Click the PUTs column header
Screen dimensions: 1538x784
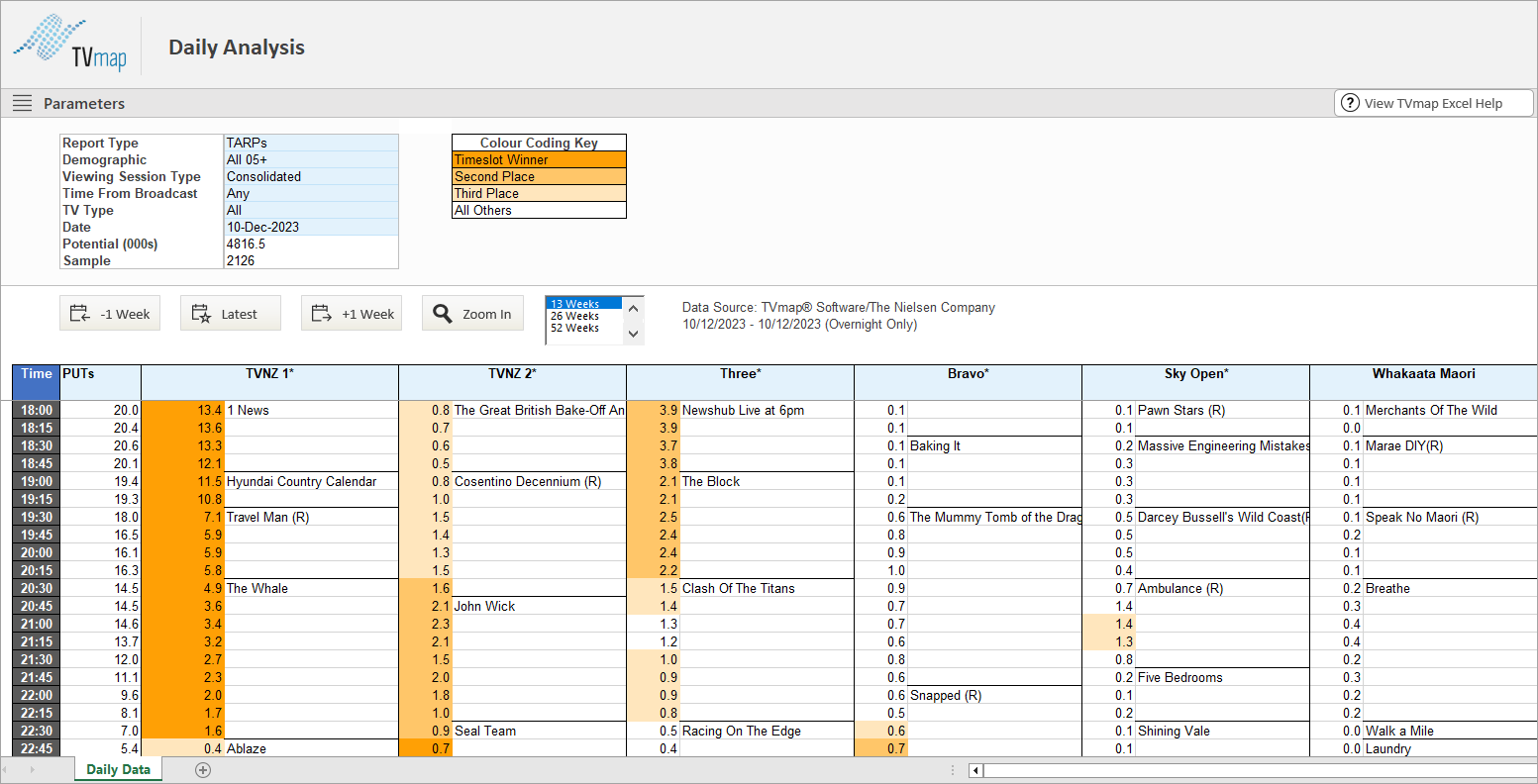tap(100, 382)
